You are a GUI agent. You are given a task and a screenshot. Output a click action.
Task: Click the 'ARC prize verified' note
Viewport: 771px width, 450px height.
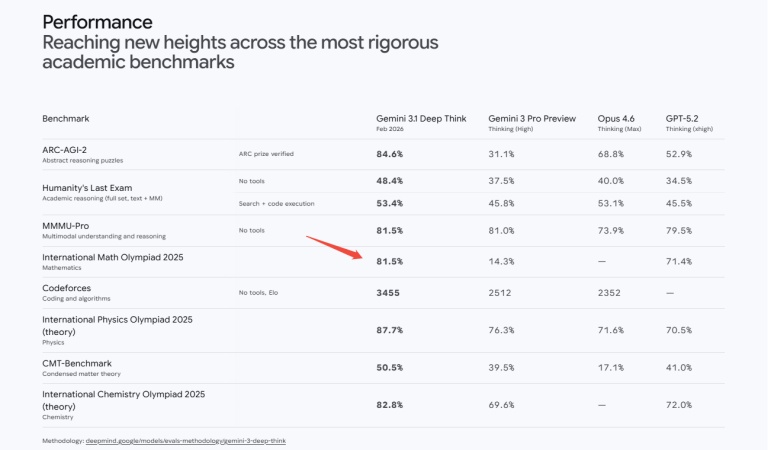(266, 154)
